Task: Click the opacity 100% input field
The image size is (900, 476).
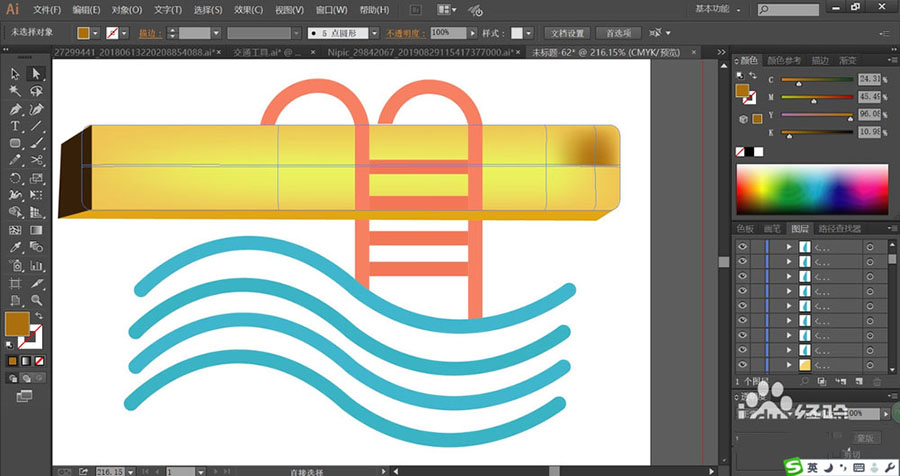Action: [450, 33]
